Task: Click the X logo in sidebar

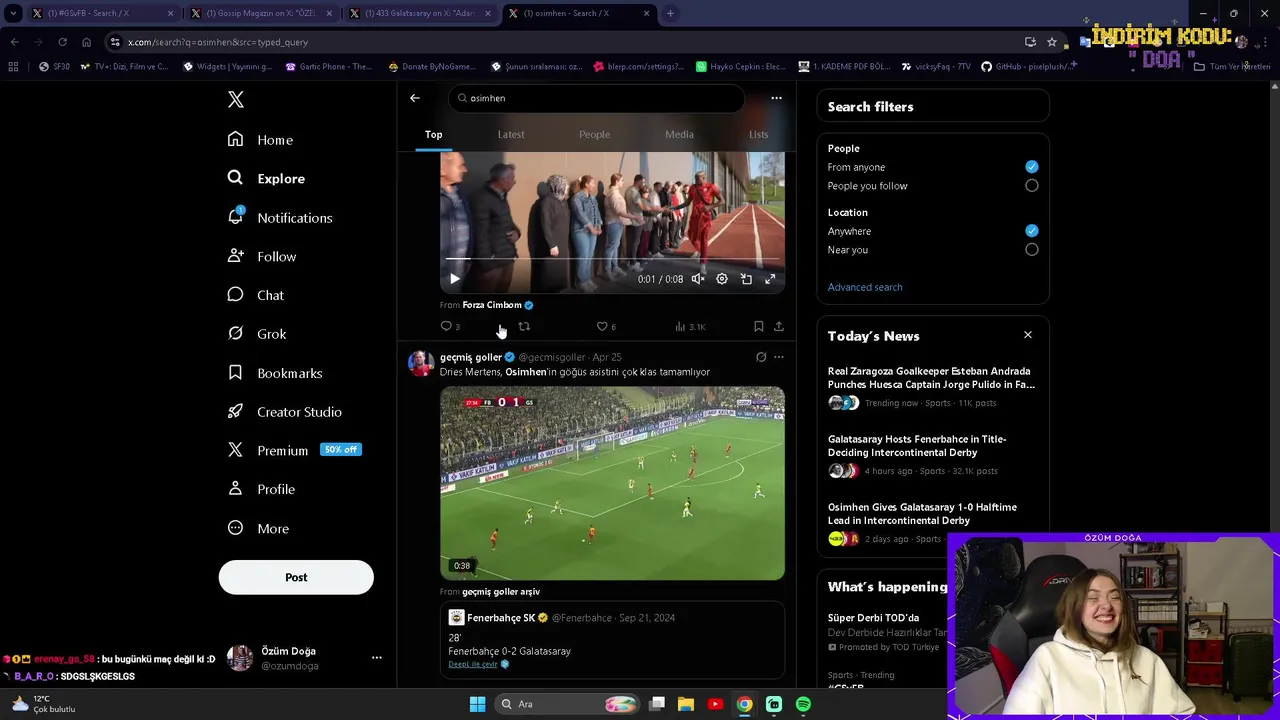Action: click(x=236, y=99)
